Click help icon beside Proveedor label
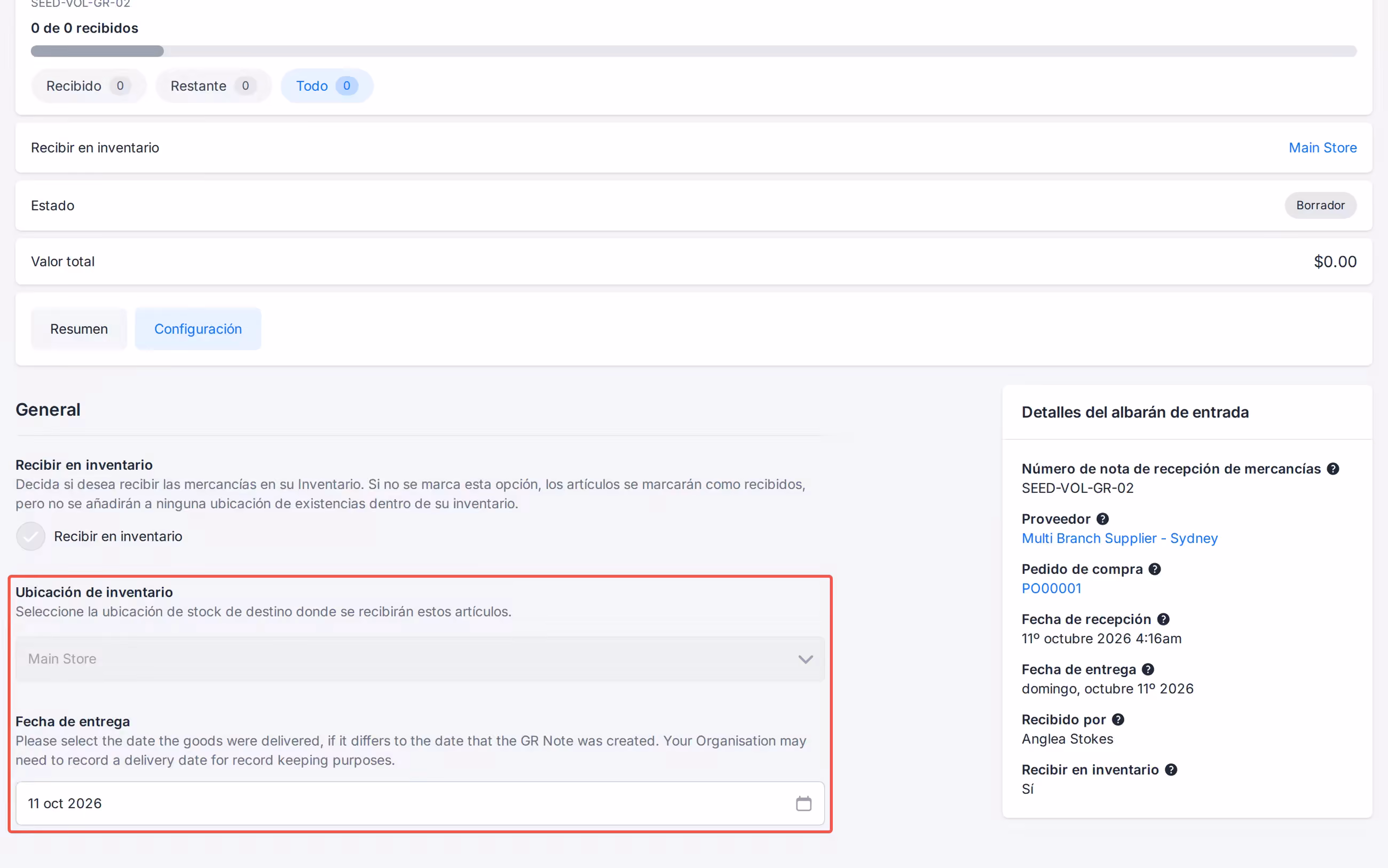 pyautogui.click(x=1102, y=519)
